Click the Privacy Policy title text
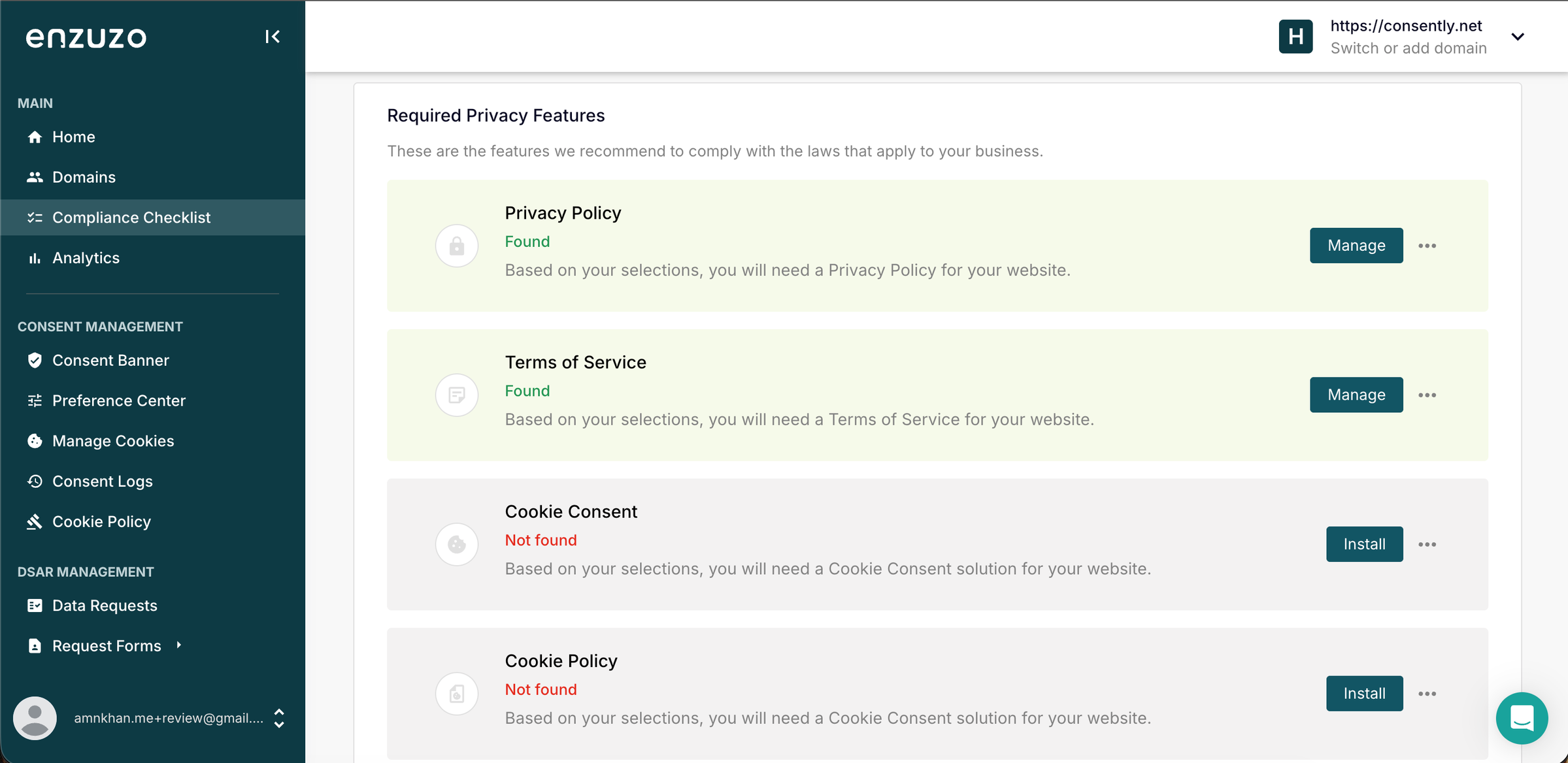 click(563, 213)
